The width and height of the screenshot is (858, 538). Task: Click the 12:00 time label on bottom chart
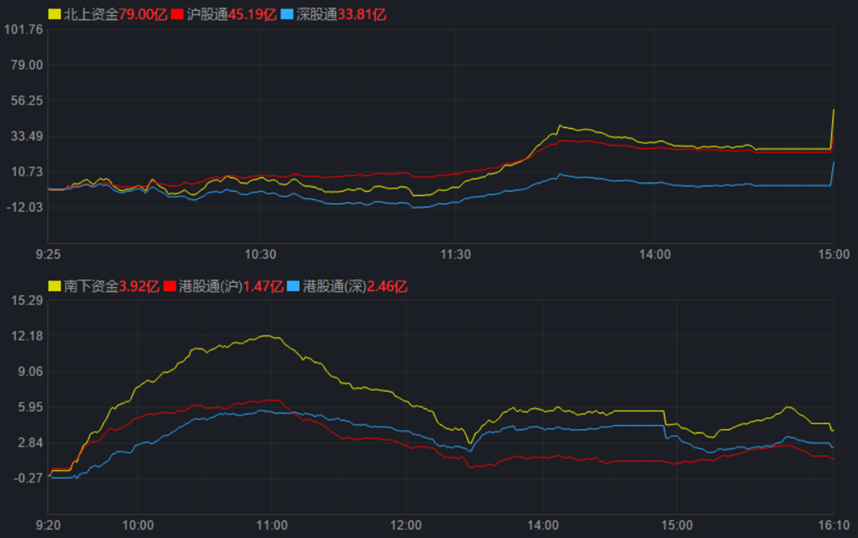[406, 525]
